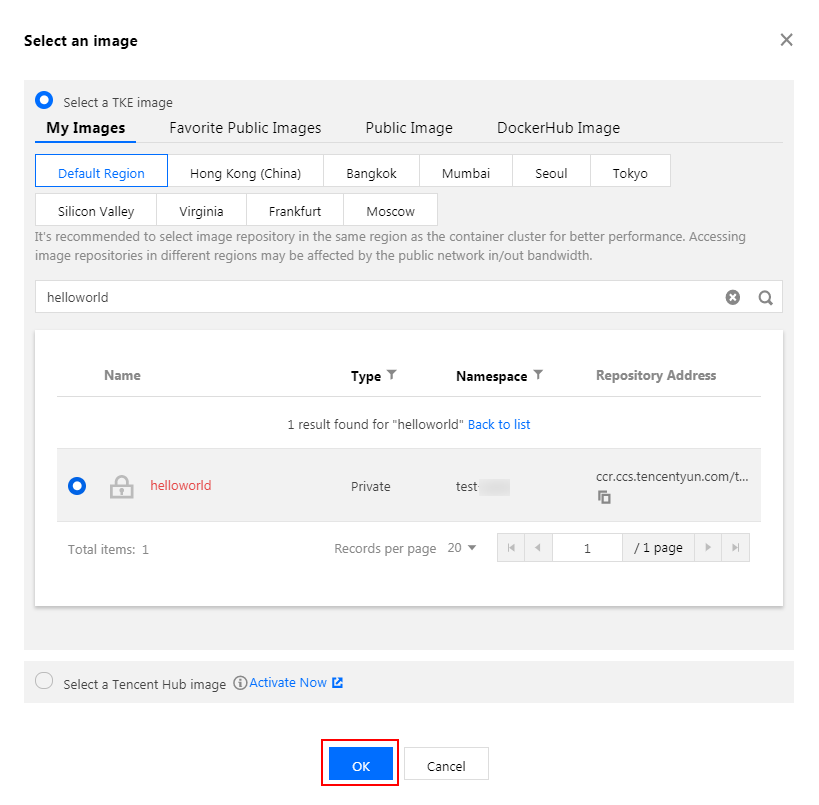Viewport: 819px width, 805px height.
Task: Go to first page arrow
Action: 511,547
